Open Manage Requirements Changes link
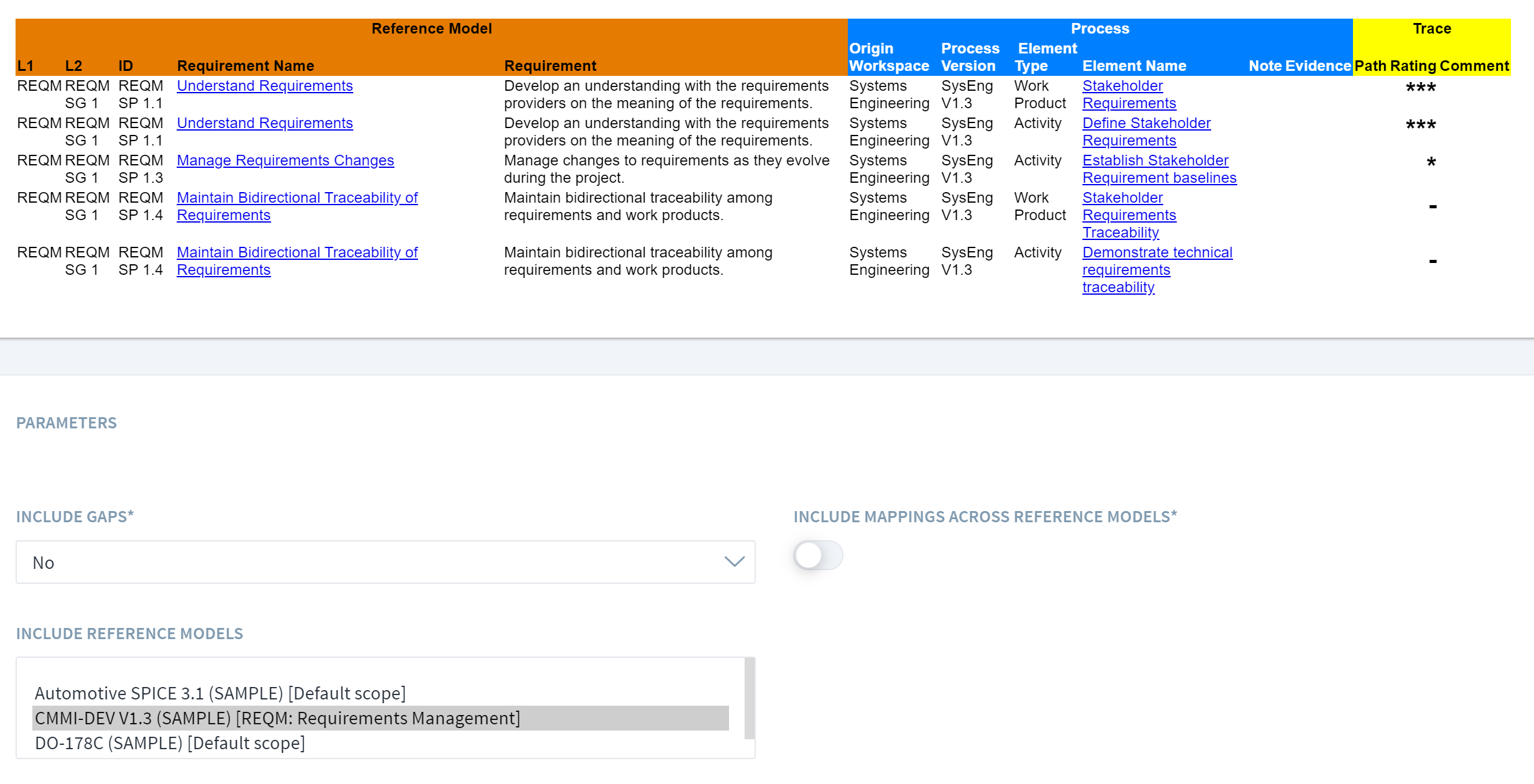This screenshot has width=1534, height=784. click(x=285, y=160)
